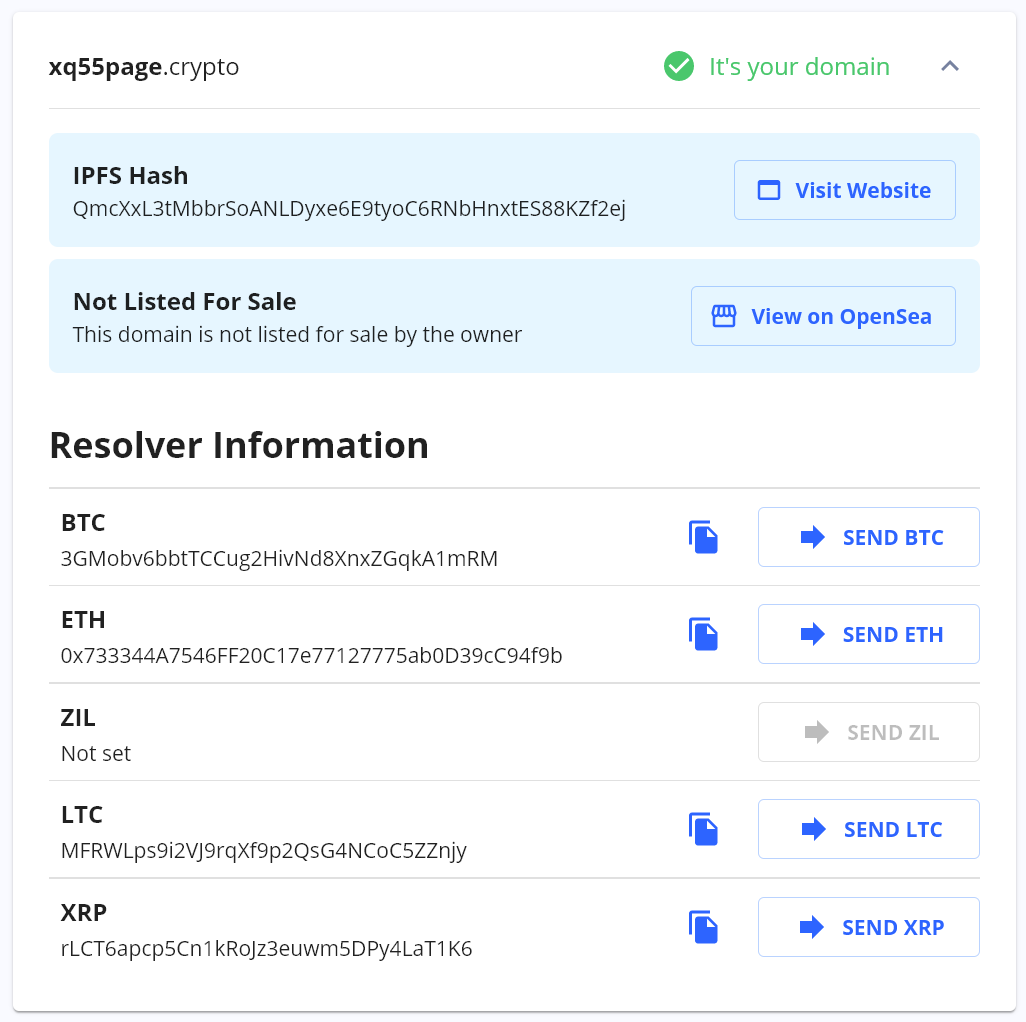Click the ETH address starting with 0x7333

point(311,655)
